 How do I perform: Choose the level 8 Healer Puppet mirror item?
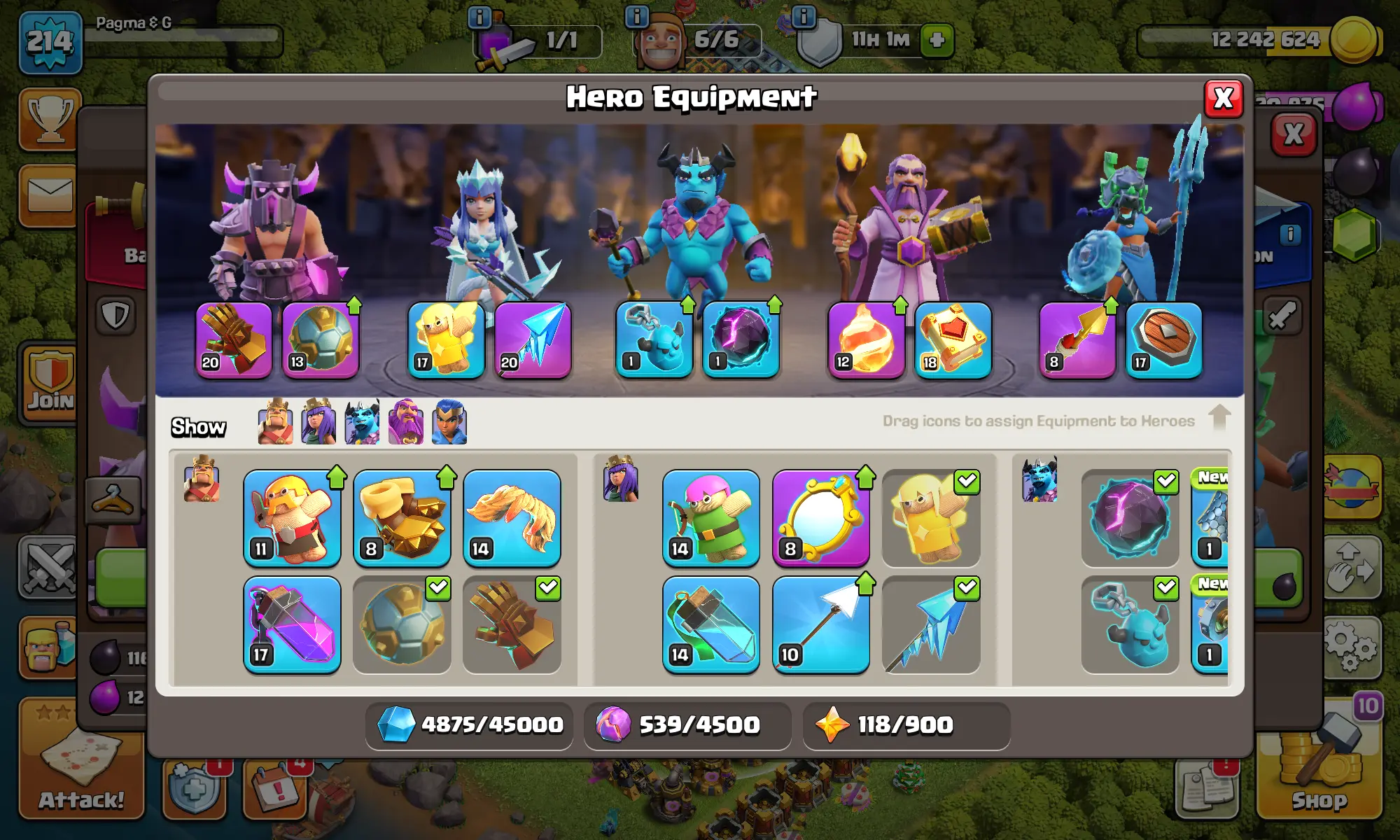pyautogui.click(x=821, y=518)
